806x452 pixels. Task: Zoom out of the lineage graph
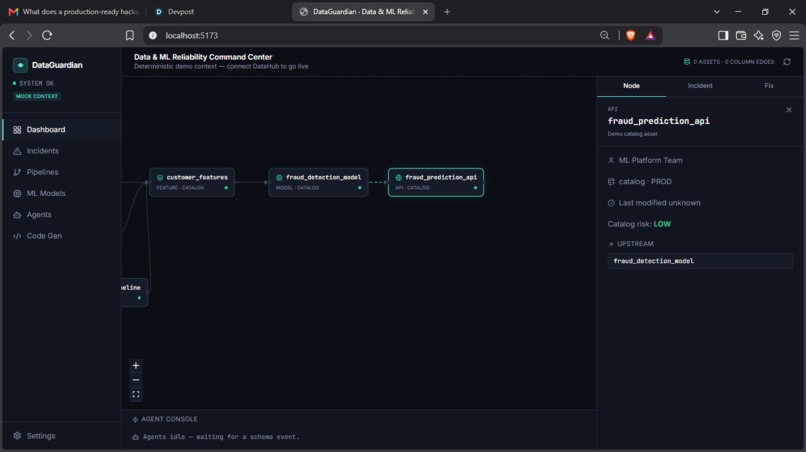(x=136, y=380)
